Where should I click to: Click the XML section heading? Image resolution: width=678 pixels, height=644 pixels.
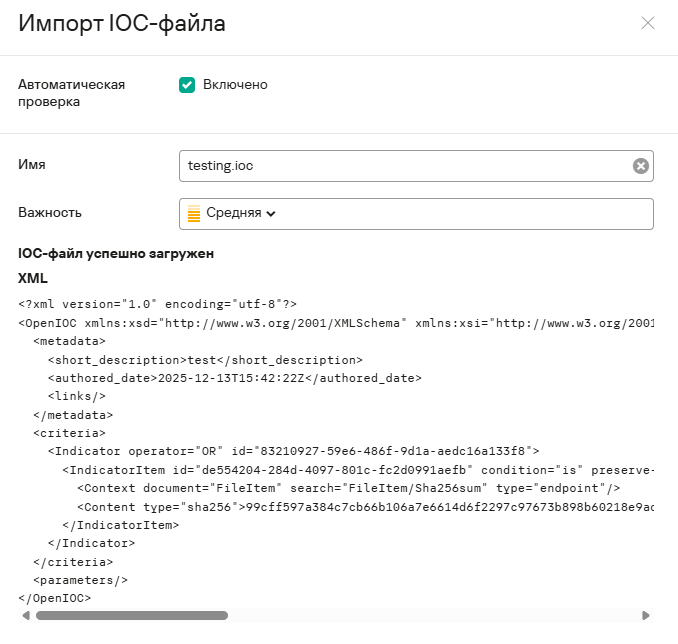point(33,278)
